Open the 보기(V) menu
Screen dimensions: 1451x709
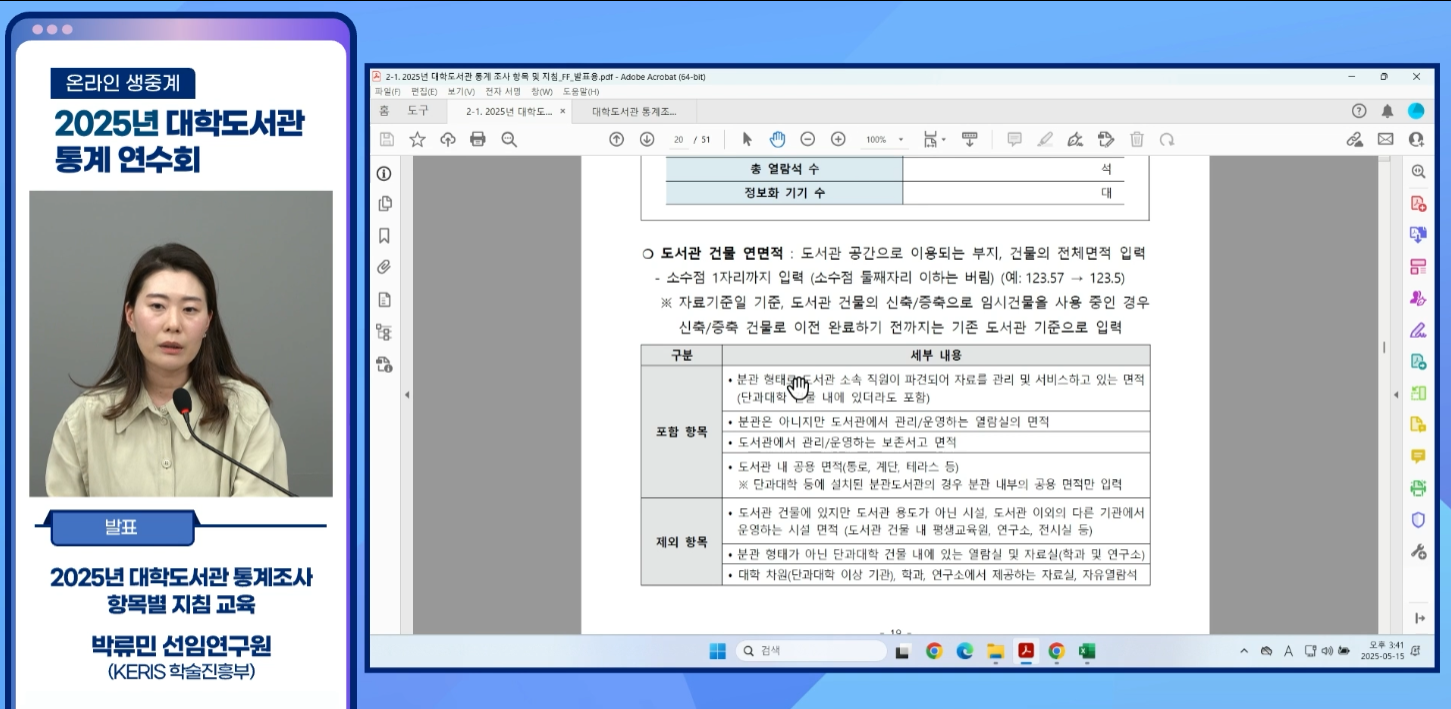(x=461, y=92)
